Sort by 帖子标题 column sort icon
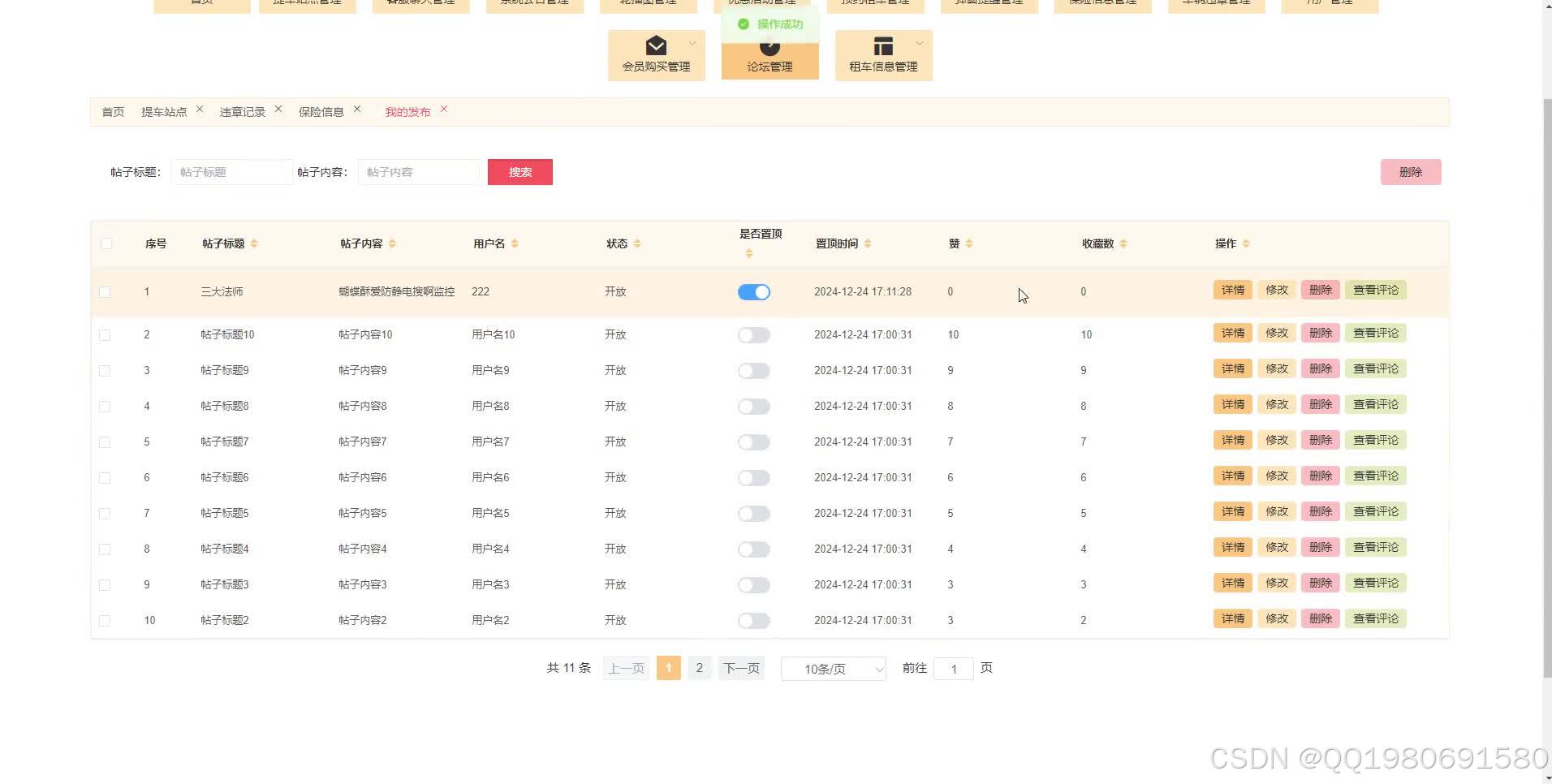 [254, 243]
